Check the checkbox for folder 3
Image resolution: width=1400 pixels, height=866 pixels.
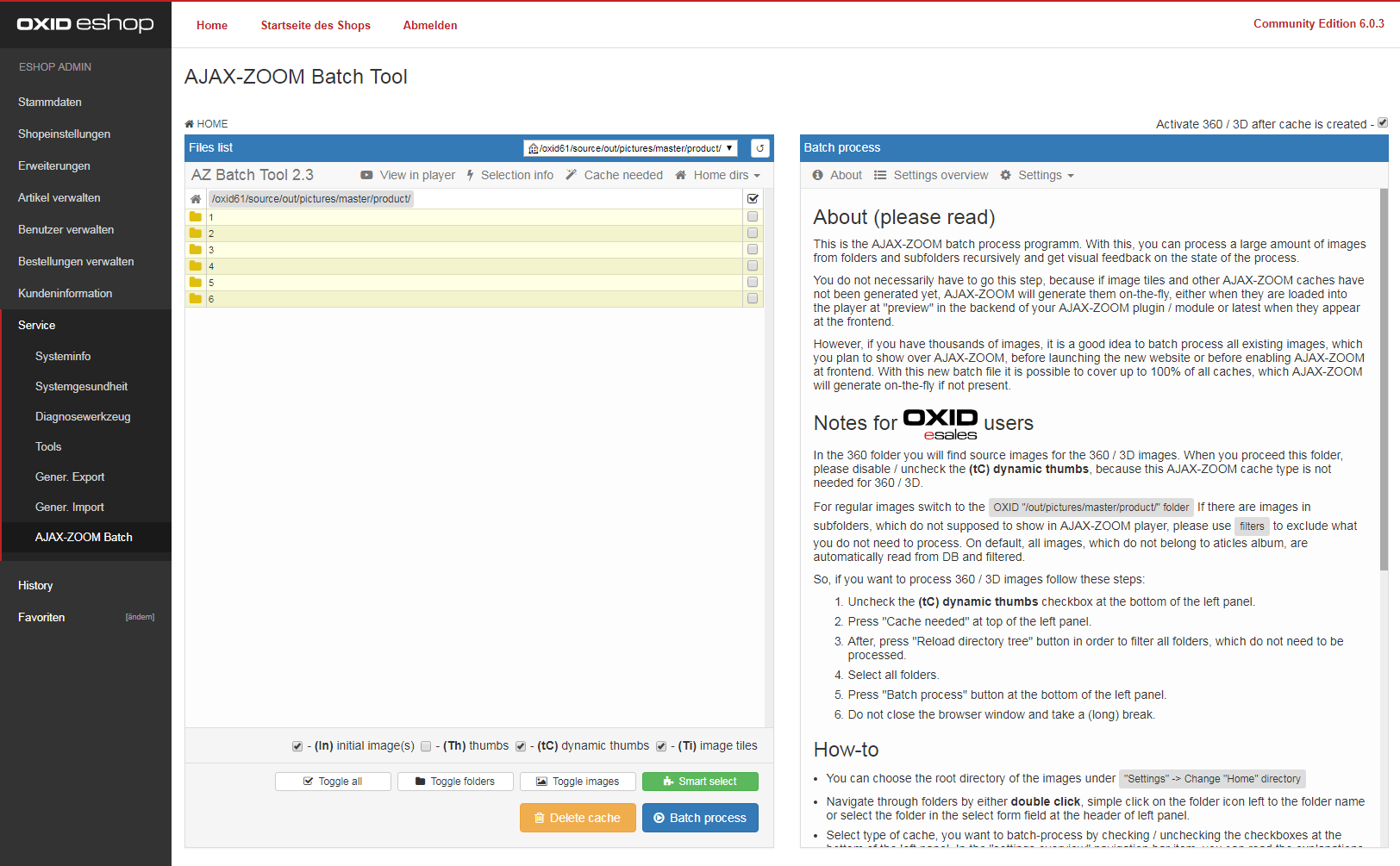tap(753, 250)
